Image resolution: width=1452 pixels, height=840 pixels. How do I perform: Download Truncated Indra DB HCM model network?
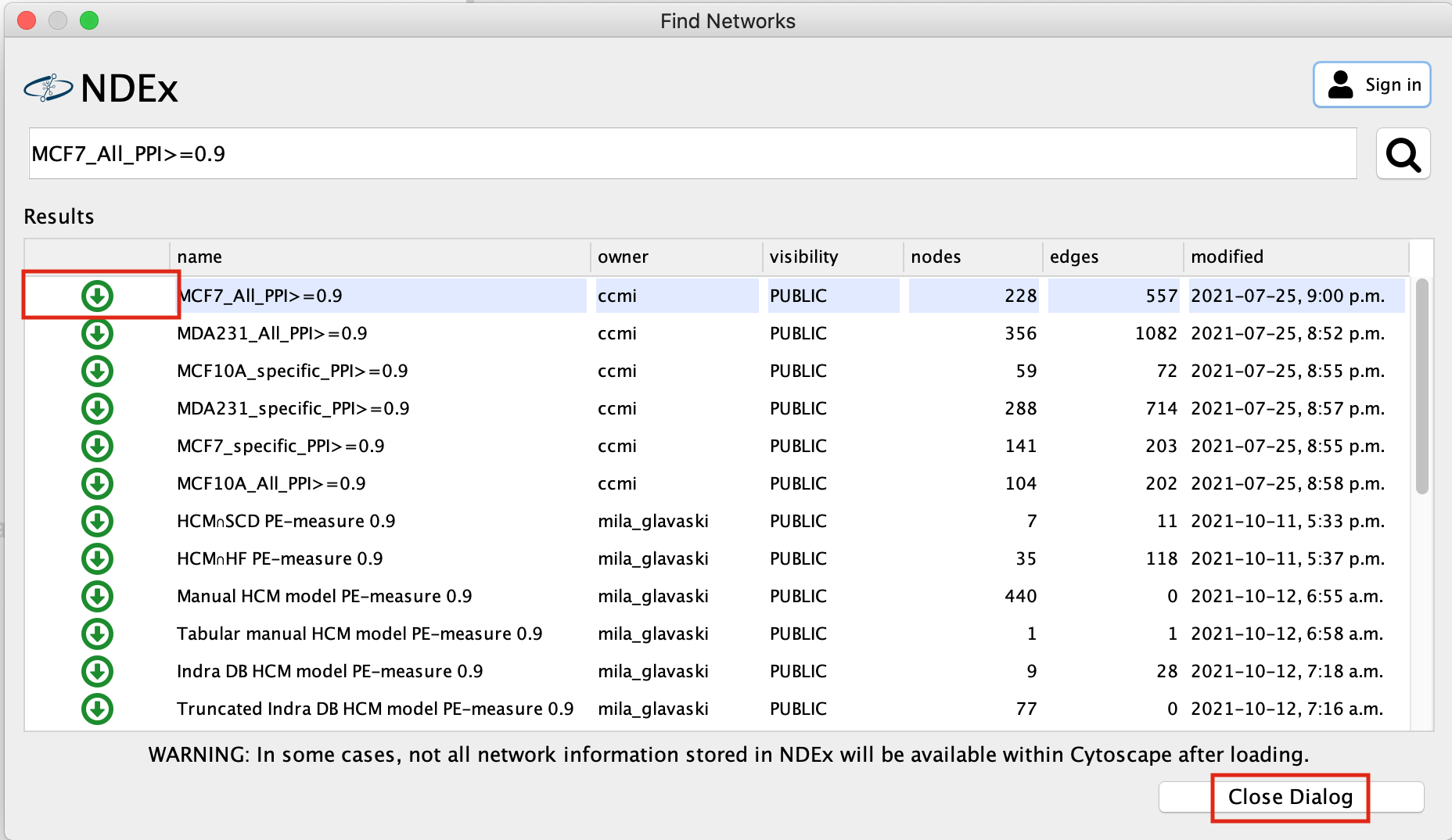coord(97,709)
